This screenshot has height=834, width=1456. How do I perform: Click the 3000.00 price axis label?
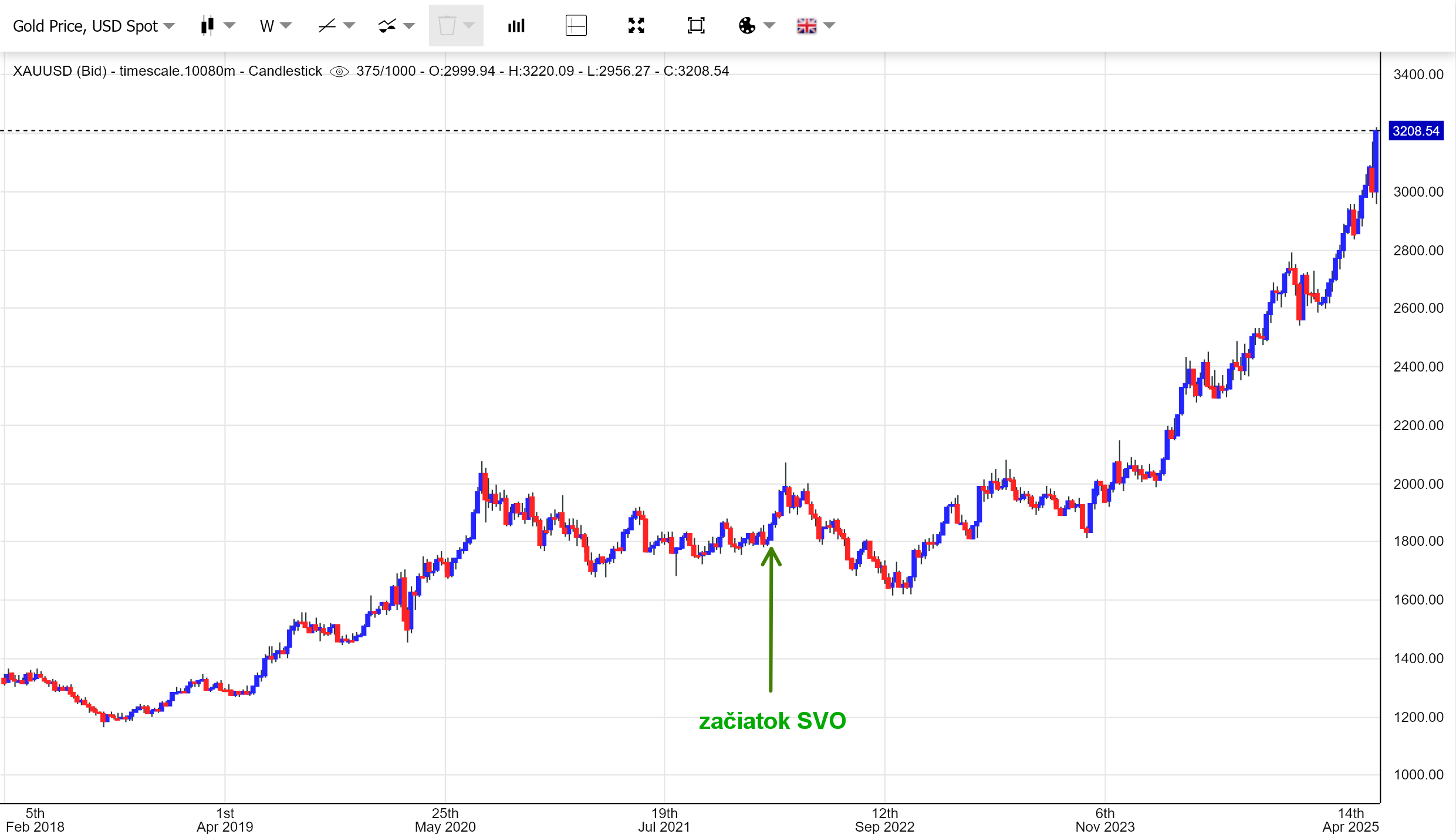click(x=1418, y=192)
